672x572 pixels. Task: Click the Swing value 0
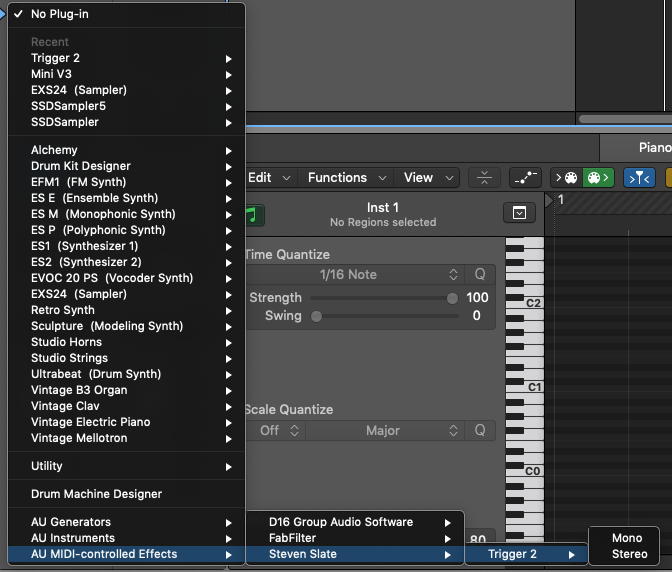pos(477,316)
